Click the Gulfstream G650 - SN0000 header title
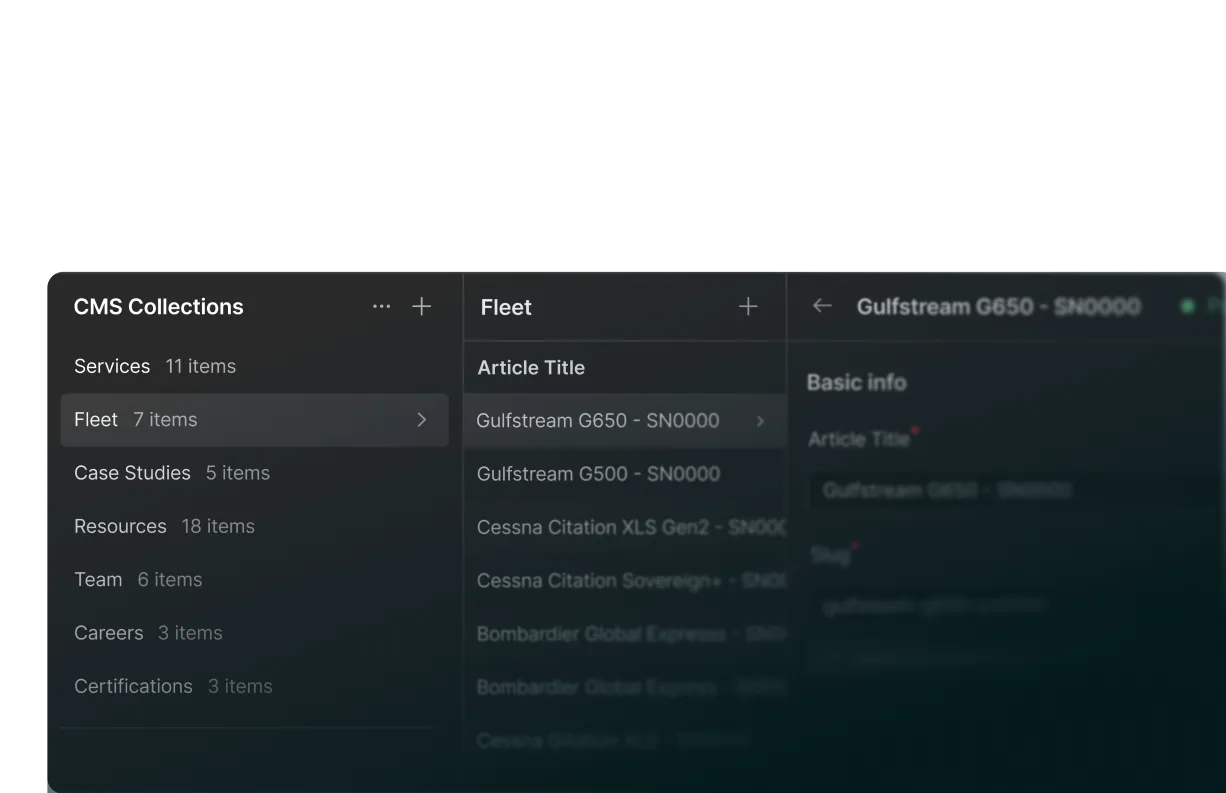This screenshot has height=793, width=1226. pyautogui.click(x=998, y=306)
